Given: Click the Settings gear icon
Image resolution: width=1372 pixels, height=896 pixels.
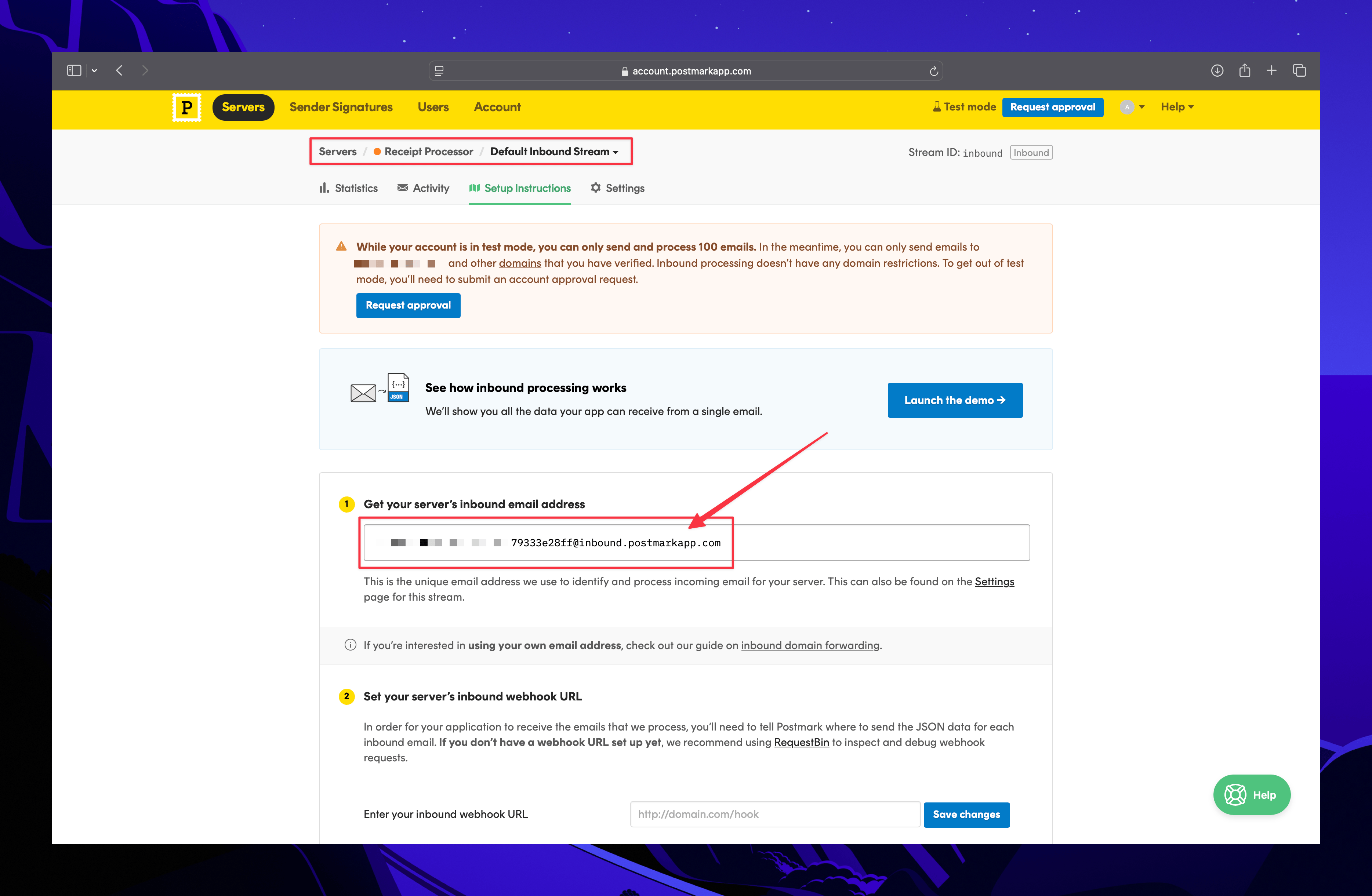Looking at the screenshot, I should coord(595,188).
